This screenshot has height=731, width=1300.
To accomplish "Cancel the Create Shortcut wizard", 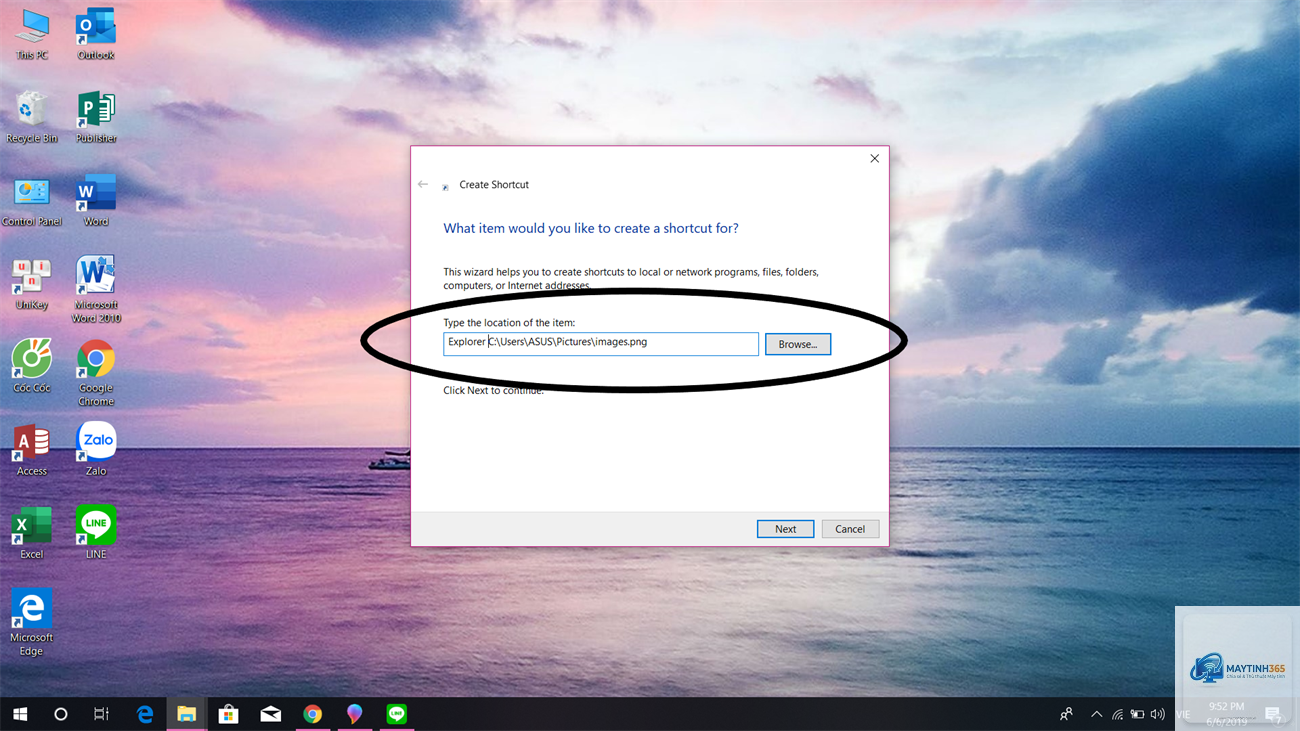I will [x=850, y=529].
